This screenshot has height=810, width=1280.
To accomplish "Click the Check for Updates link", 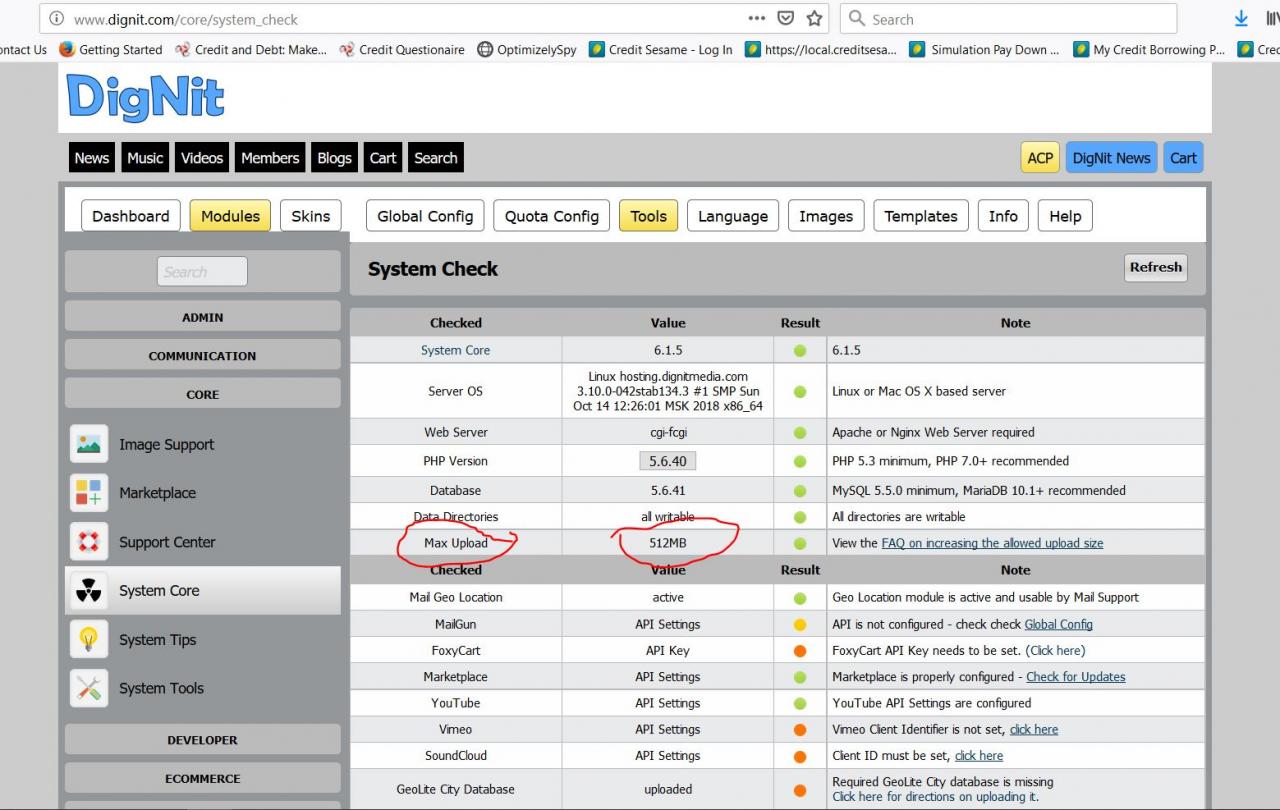I will click(x=1075, y=677).
